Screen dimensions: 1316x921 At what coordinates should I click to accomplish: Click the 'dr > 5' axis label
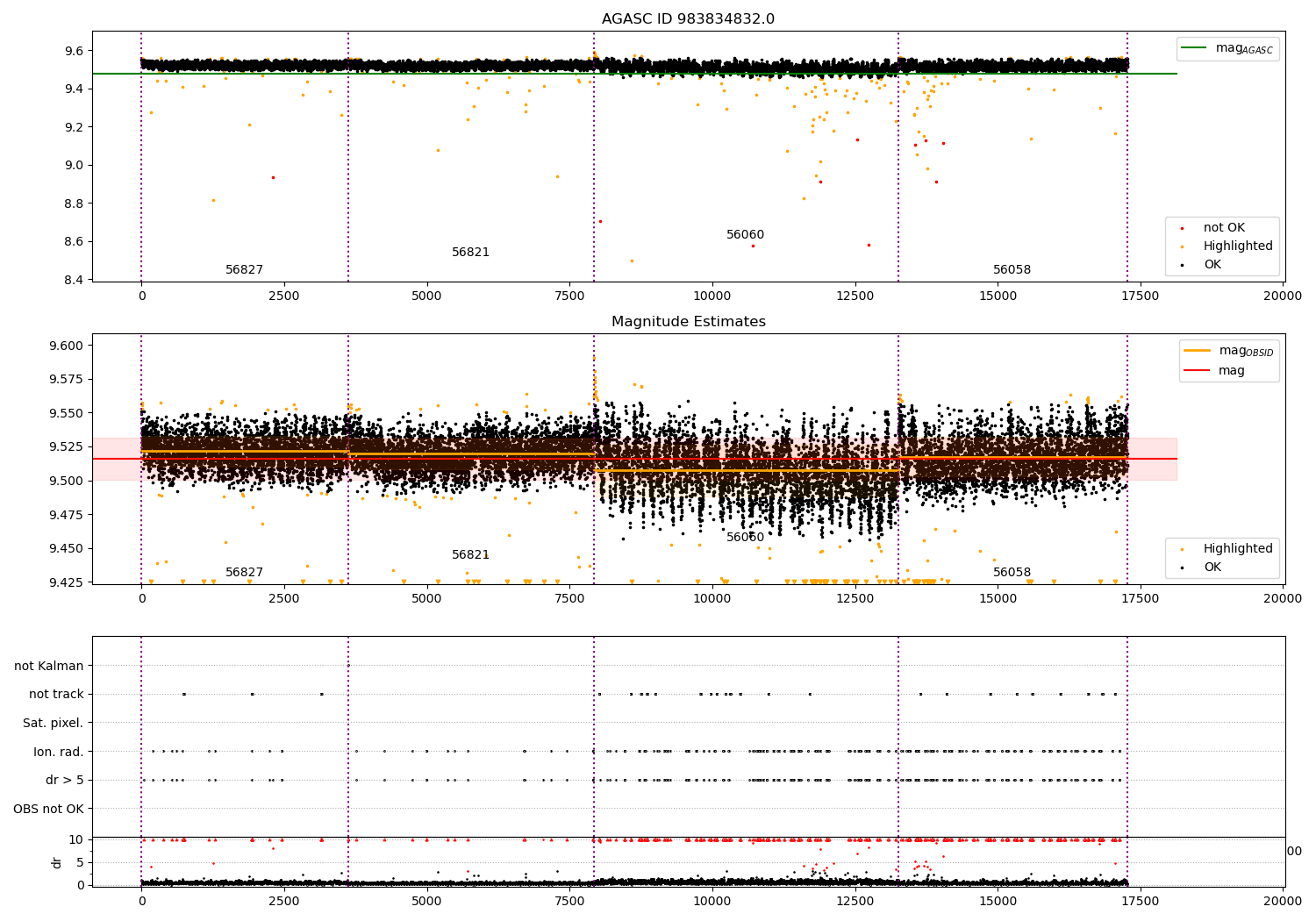[65, 780]
